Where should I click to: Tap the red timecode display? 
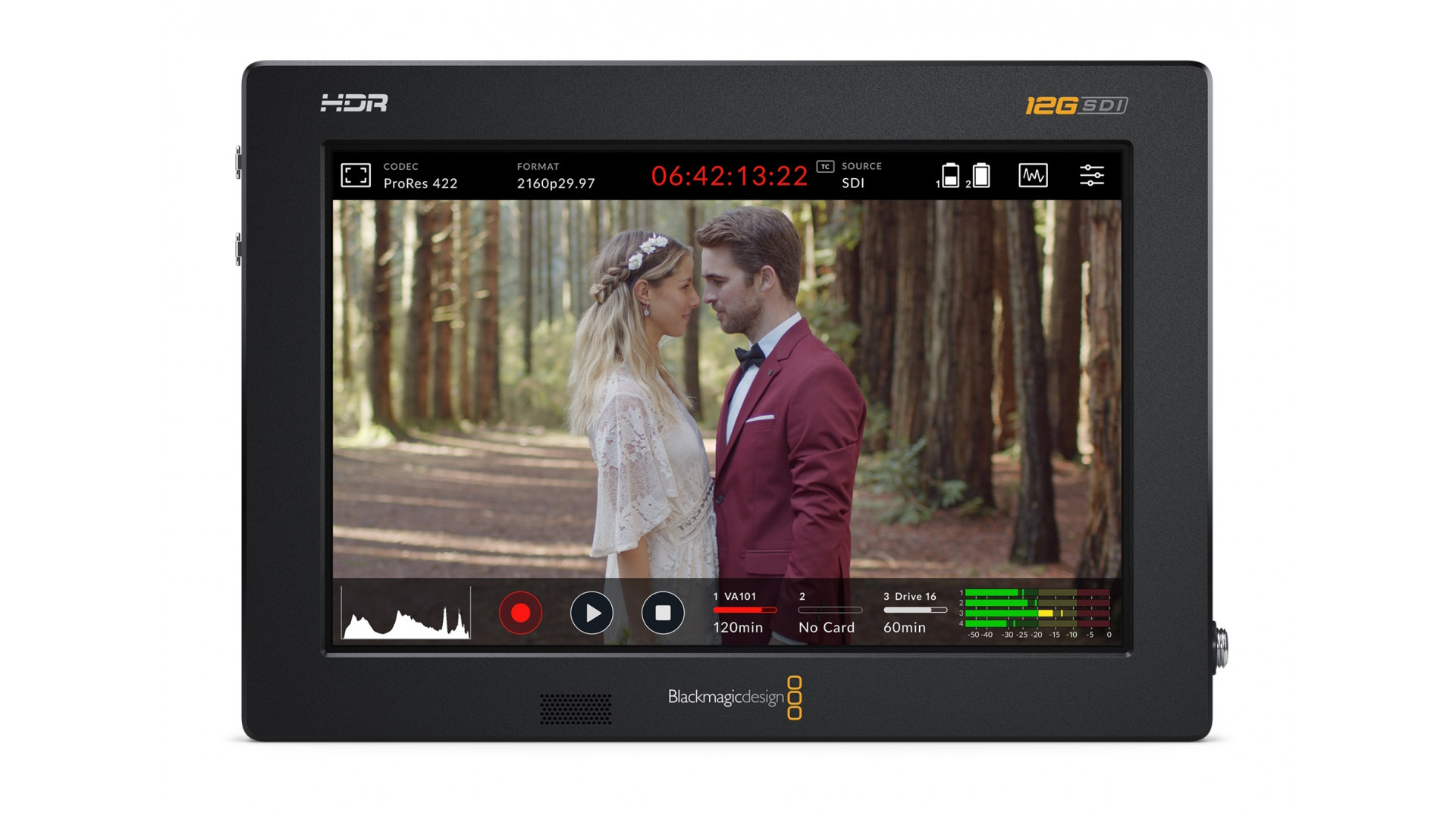729,176
